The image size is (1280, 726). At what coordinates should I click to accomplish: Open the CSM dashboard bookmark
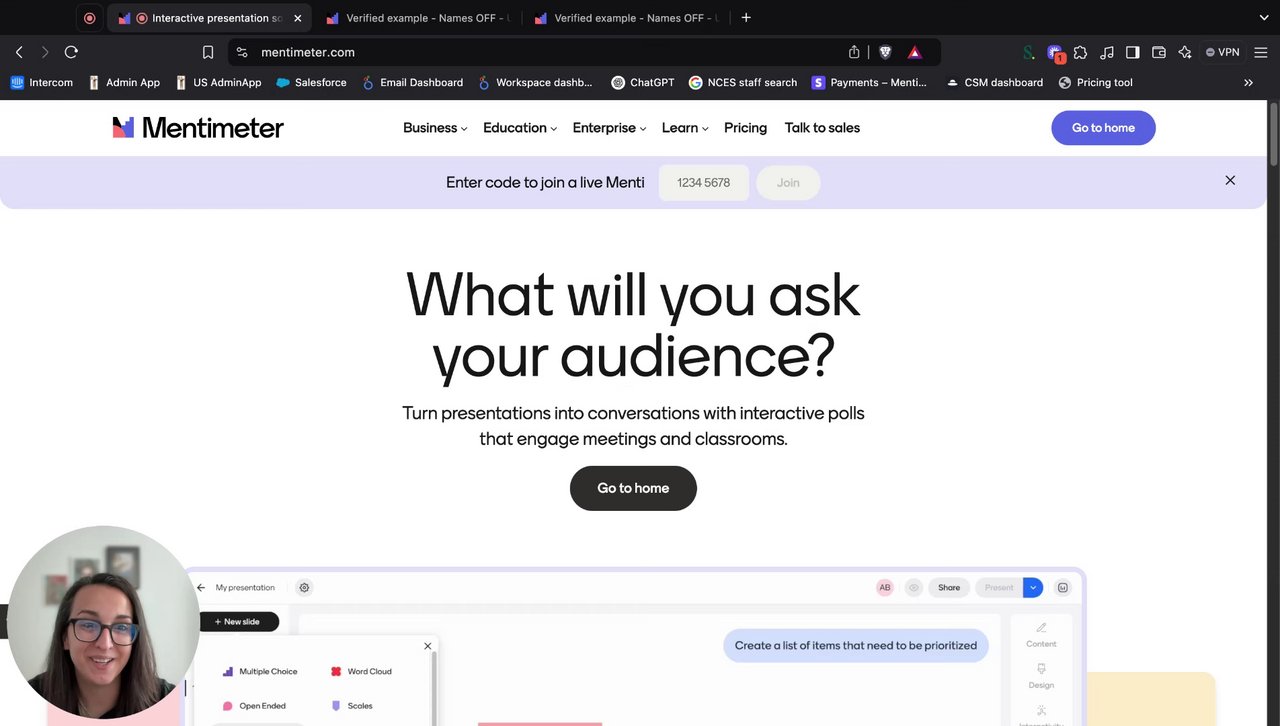coord(994,83)
